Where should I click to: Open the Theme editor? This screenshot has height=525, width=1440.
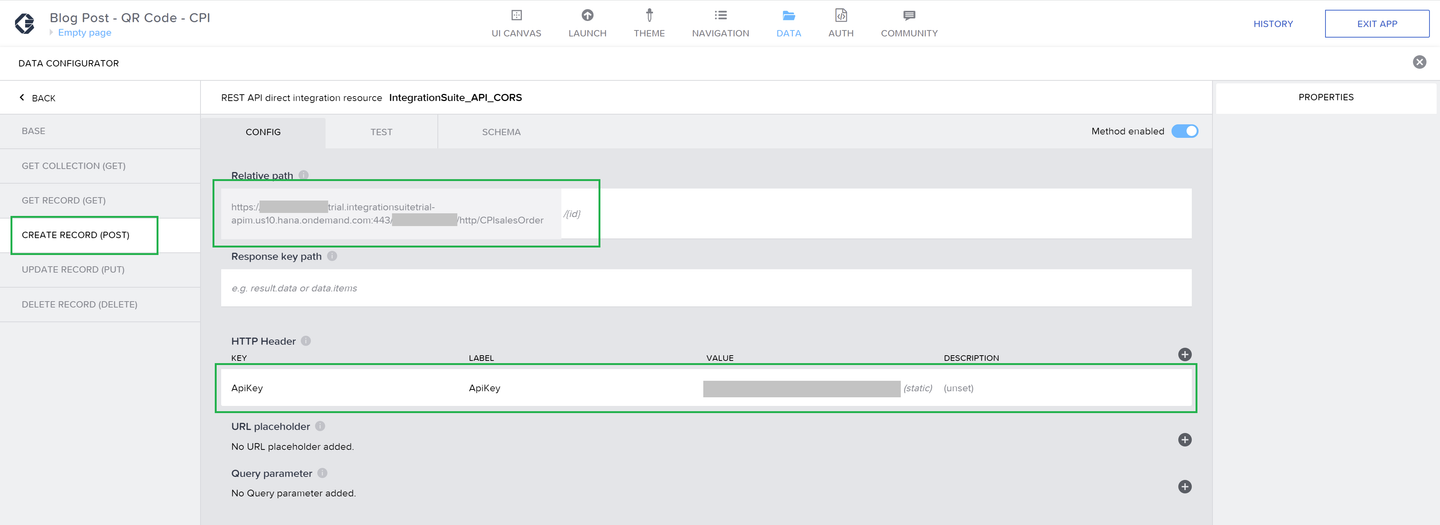coord(649,23)
